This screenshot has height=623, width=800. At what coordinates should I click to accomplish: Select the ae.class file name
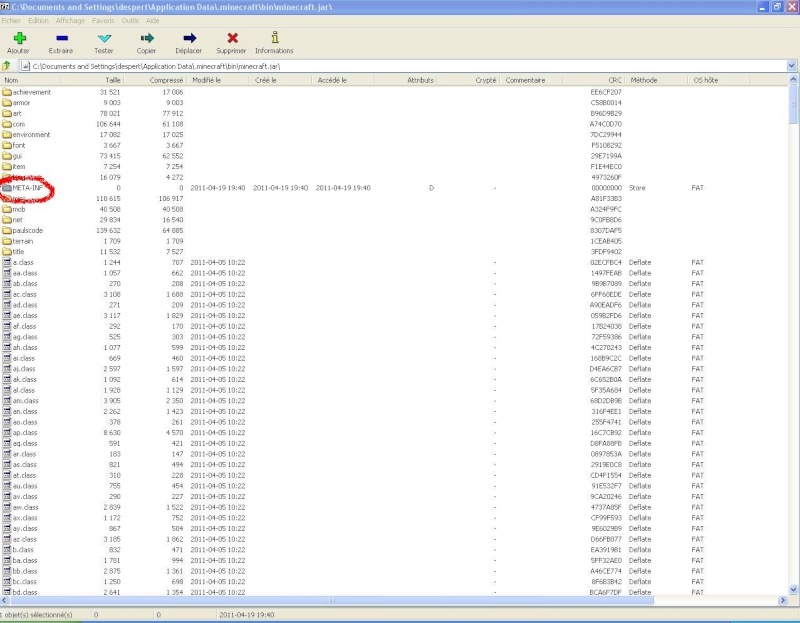coord(25,316)
